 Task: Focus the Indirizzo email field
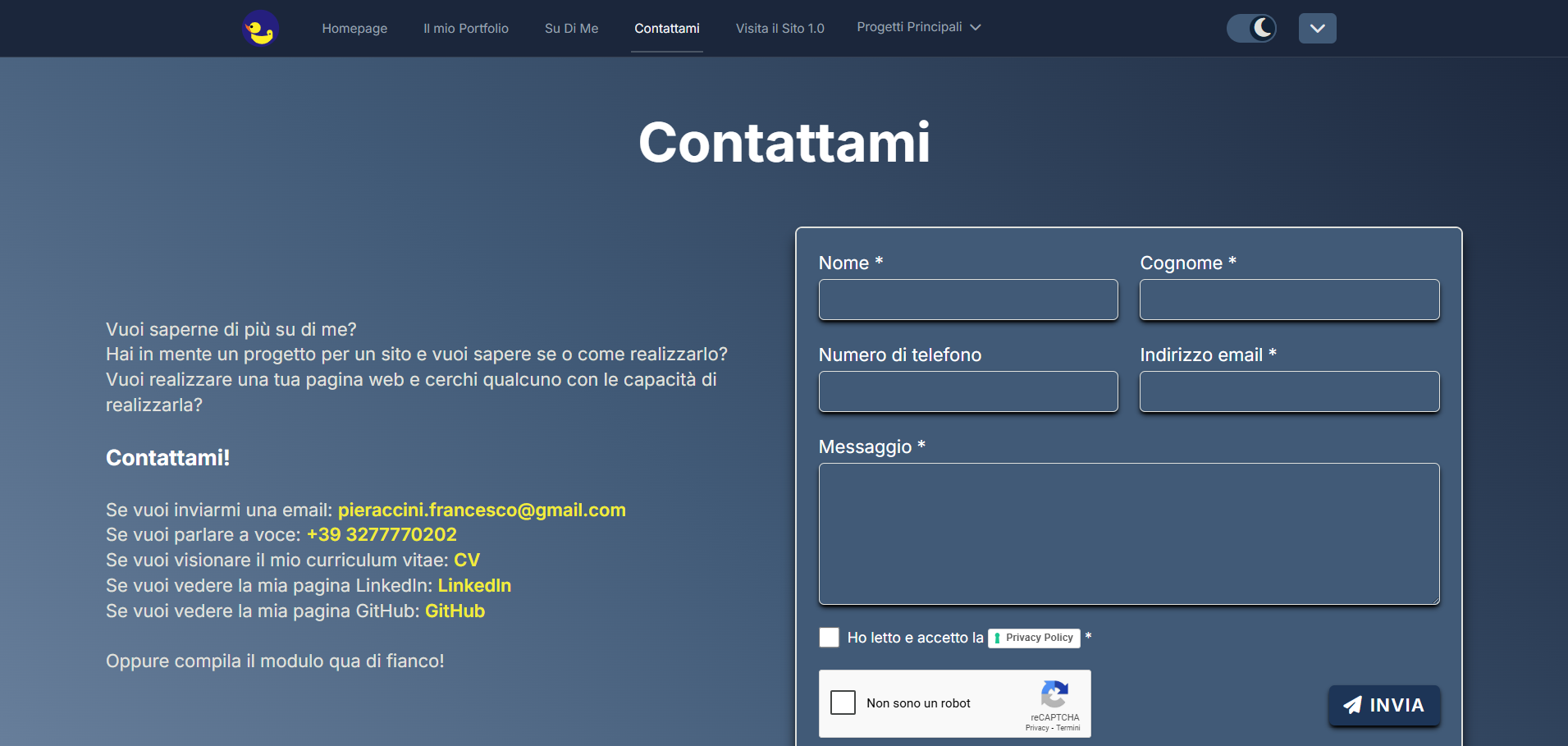(1289, 391)
